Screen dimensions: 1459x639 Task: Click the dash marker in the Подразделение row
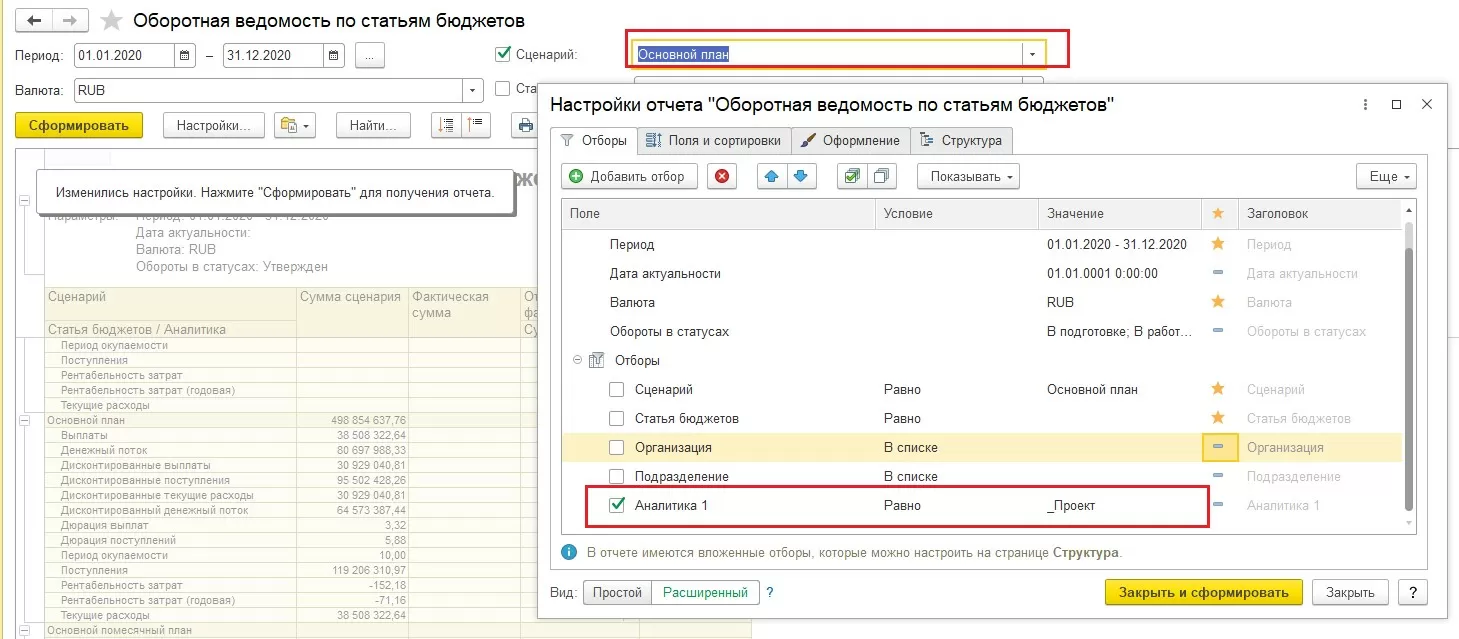tap(1218, 476)
